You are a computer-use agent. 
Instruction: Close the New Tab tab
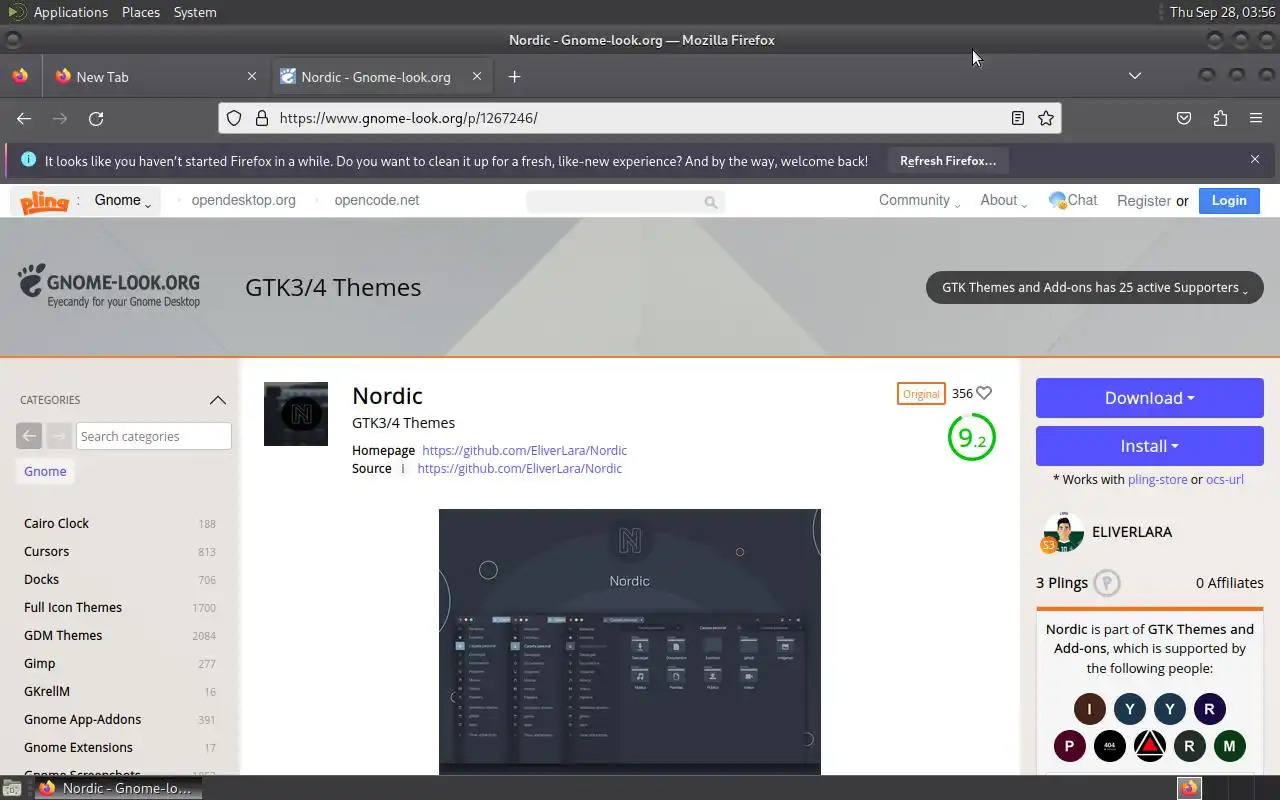point(252,76)
